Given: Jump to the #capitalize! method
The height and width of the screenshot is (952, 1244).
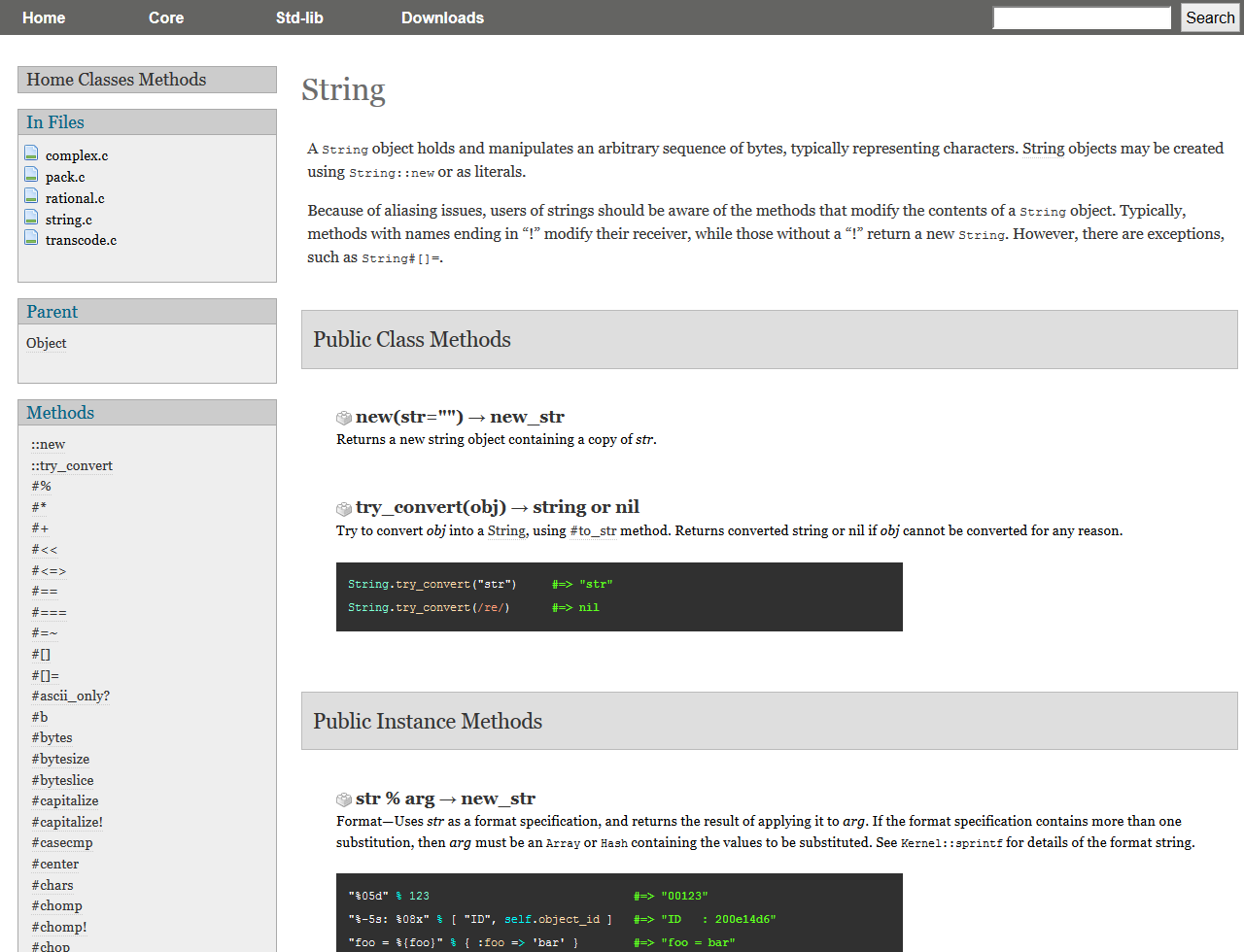Looking at the screenshot, I should (67, 822).
